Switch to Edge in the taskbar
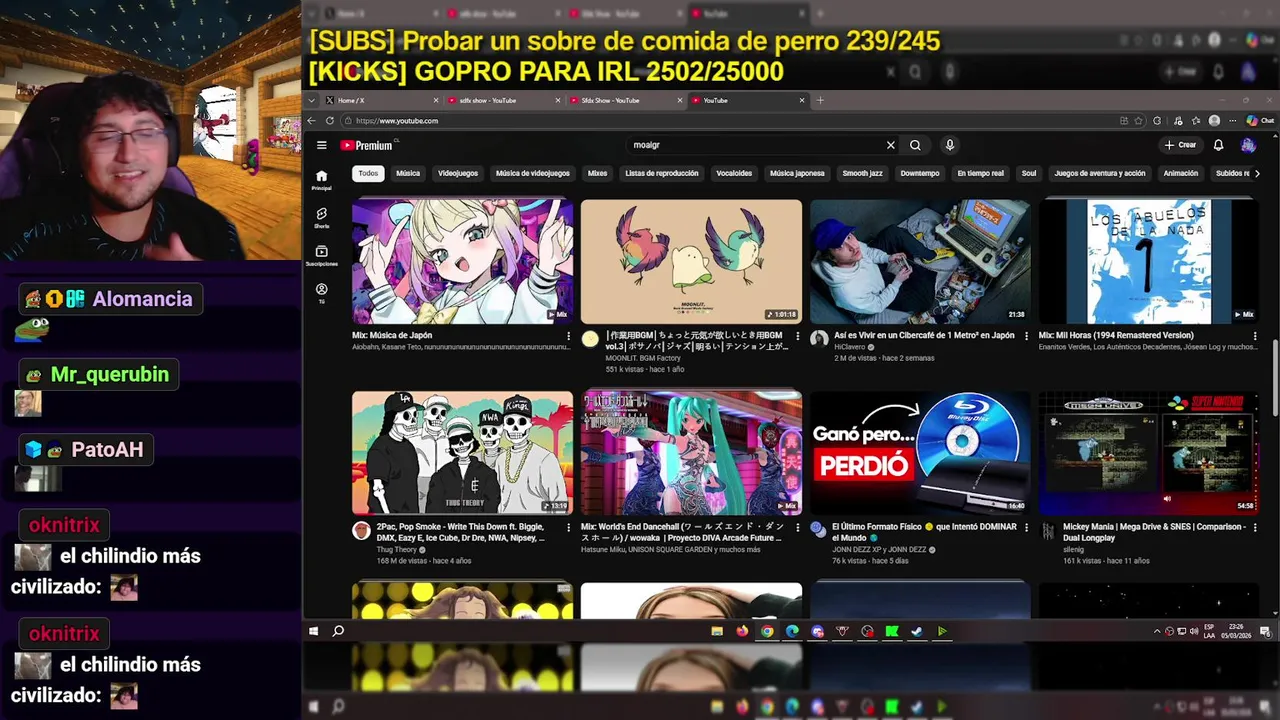 pyautogui.click(x=792, y=631)
